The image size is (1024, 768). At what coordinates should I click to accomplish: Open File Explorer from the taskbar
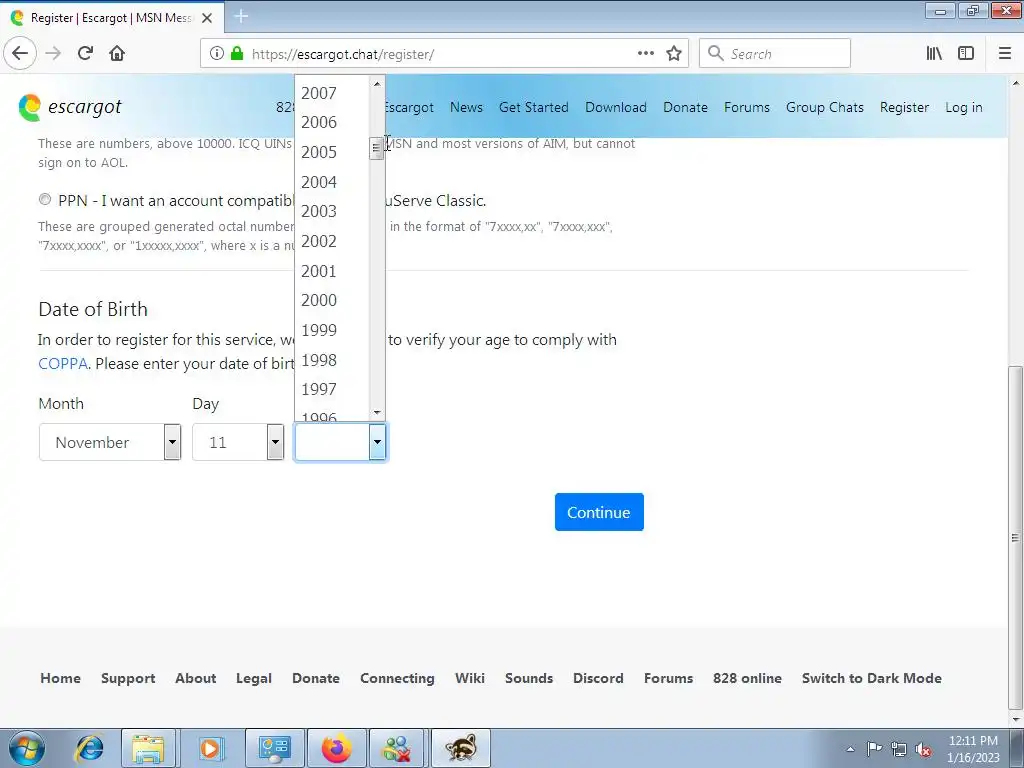pos(148,748)
